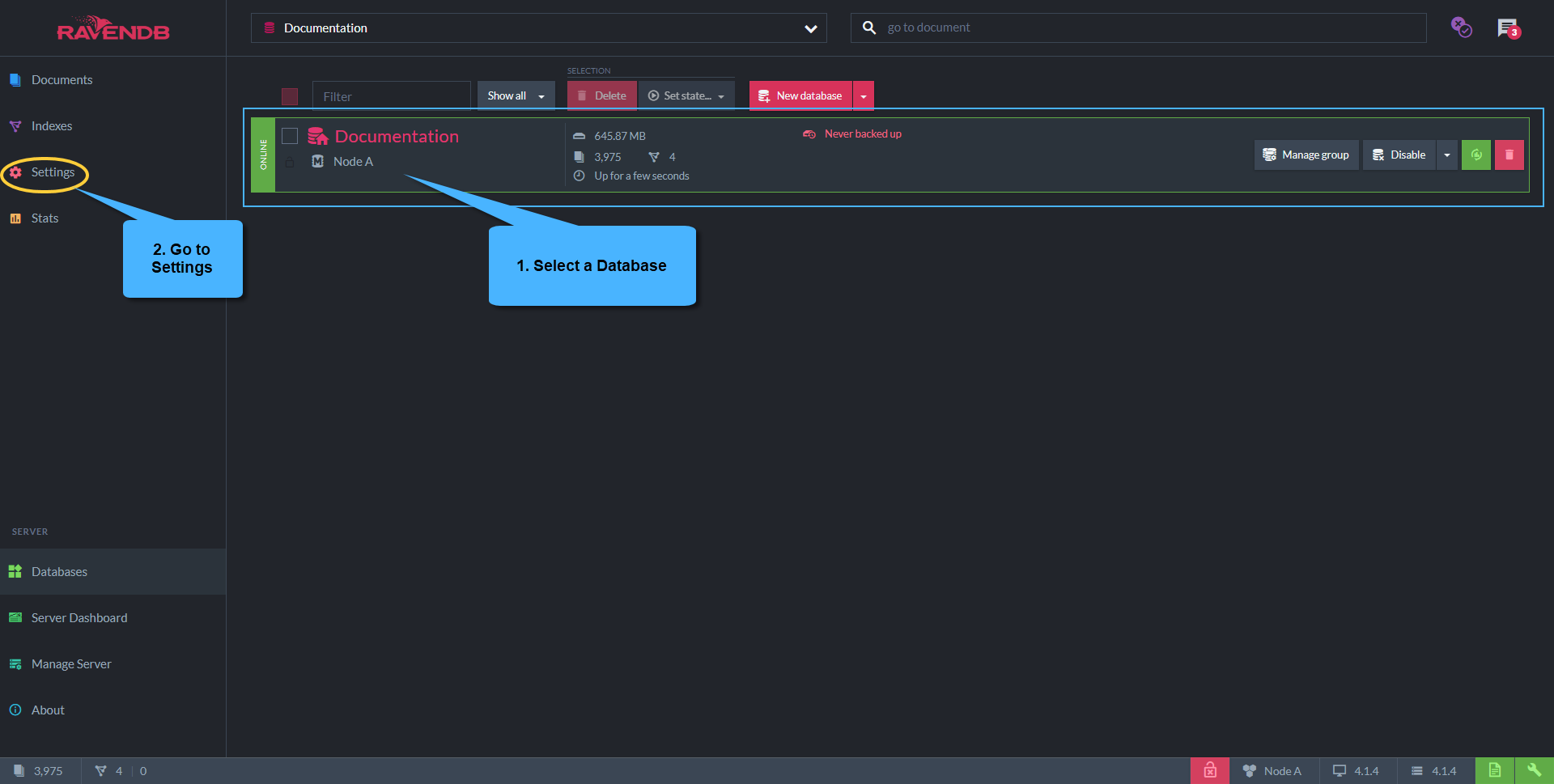Screen dimensions: 1554x784
Task: Open the Documentation database selector dropdown
Action: [x=539, y=28]
